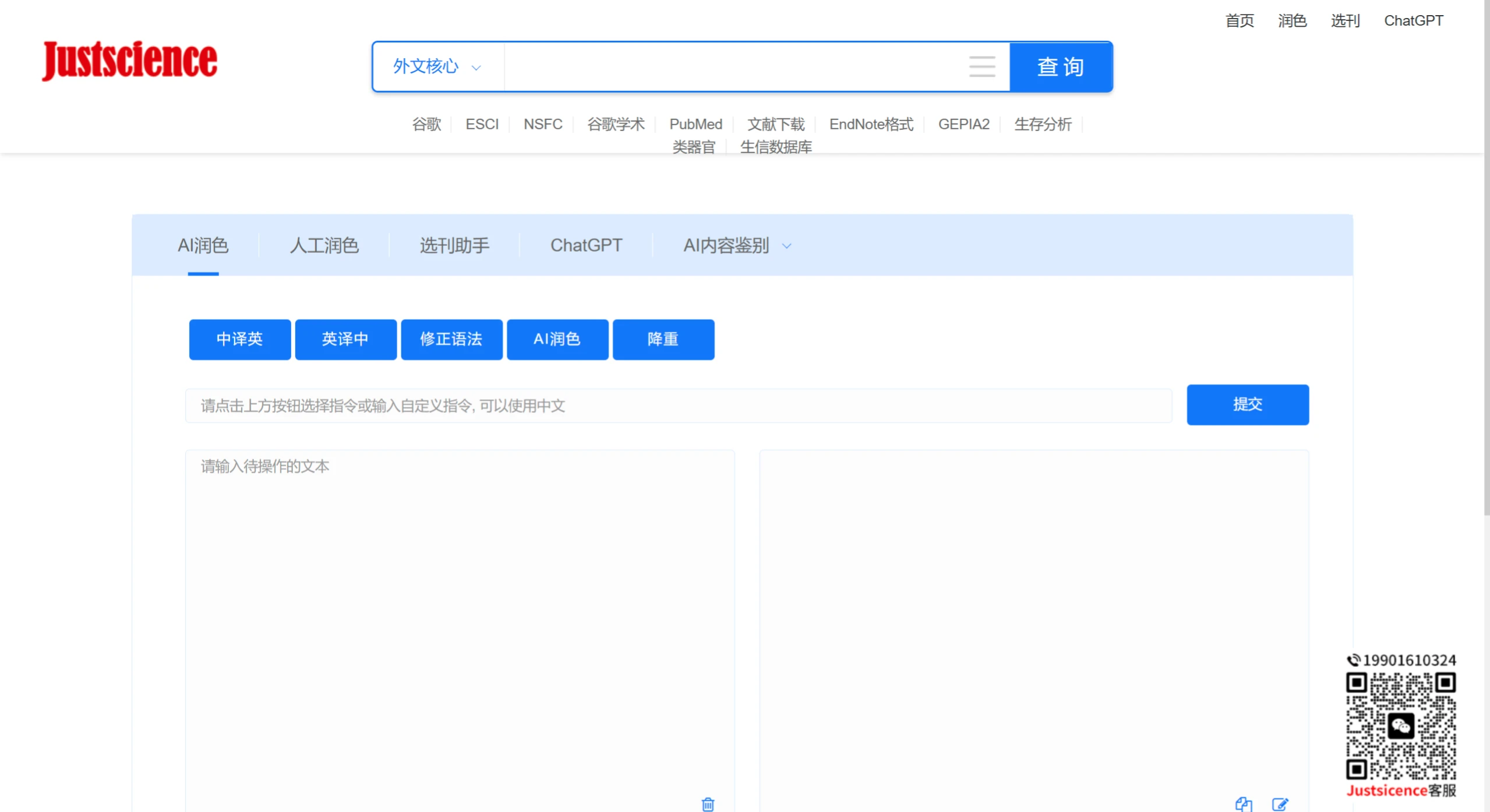Click the edit pencil icon below output
The width and height of the screenshot is (1490, 812).
[x=1281, y=804]
